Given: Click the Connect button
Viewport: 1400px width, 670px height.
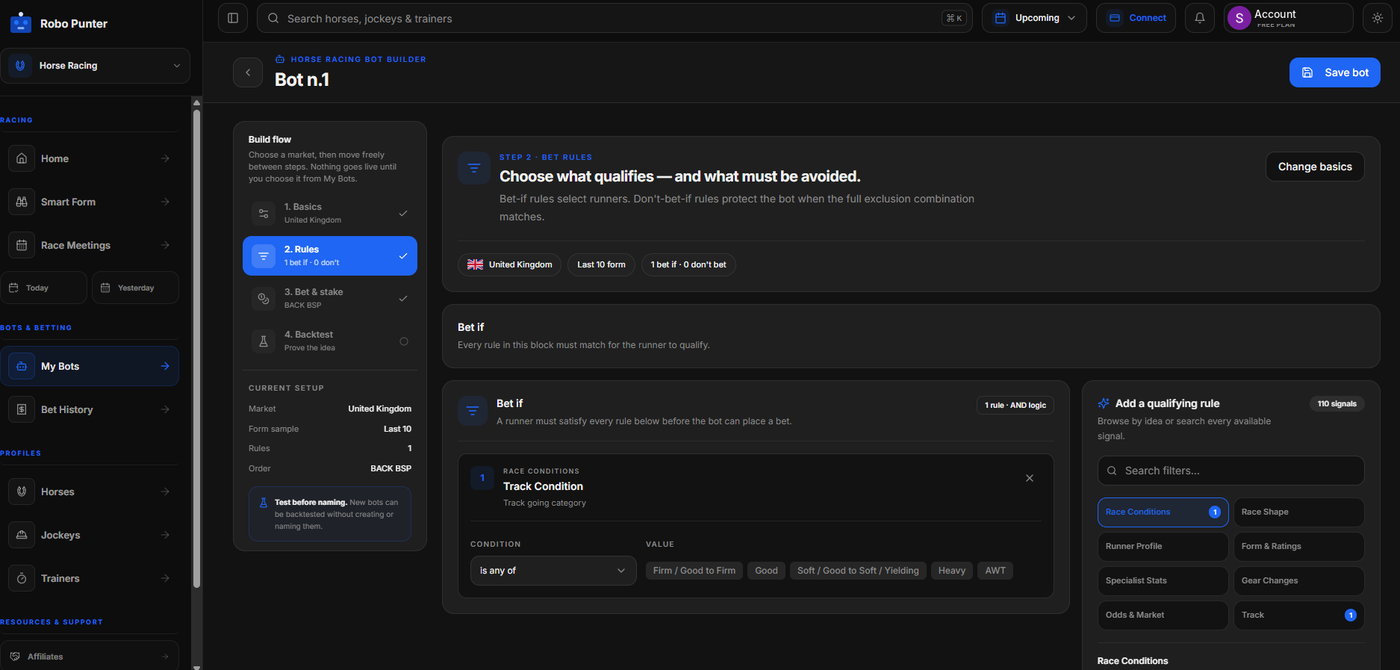Looking at the screenshot, I should [x=1136, y=18].
